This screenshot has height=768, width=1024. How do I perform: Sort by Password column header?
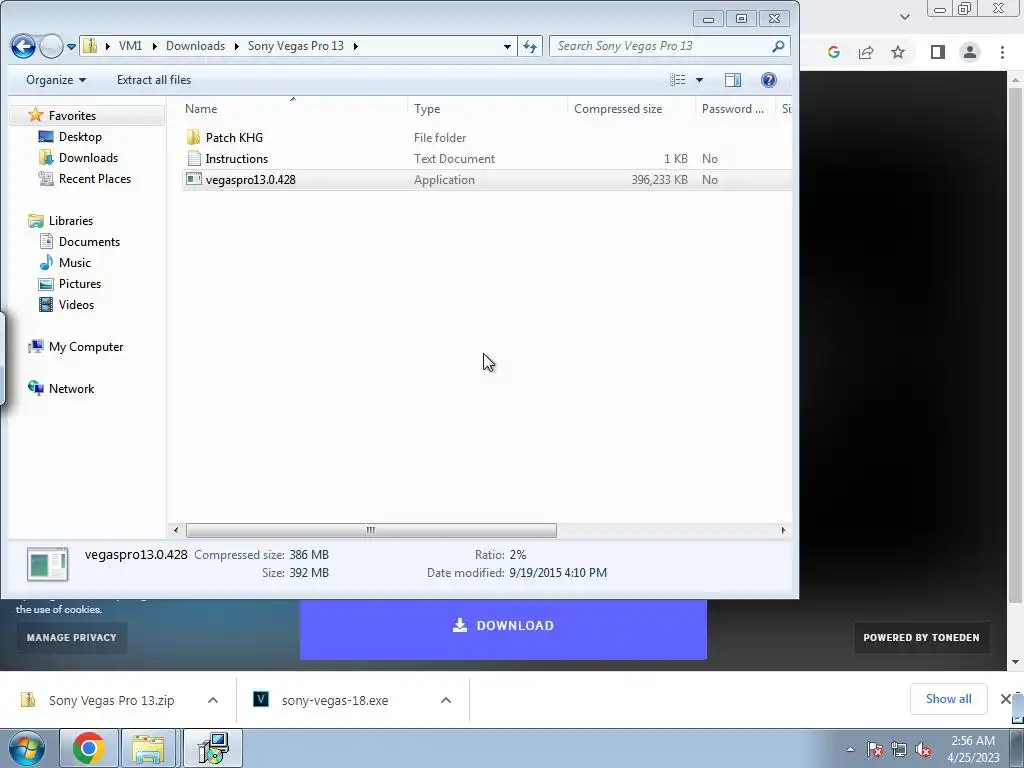pos(733,109)
